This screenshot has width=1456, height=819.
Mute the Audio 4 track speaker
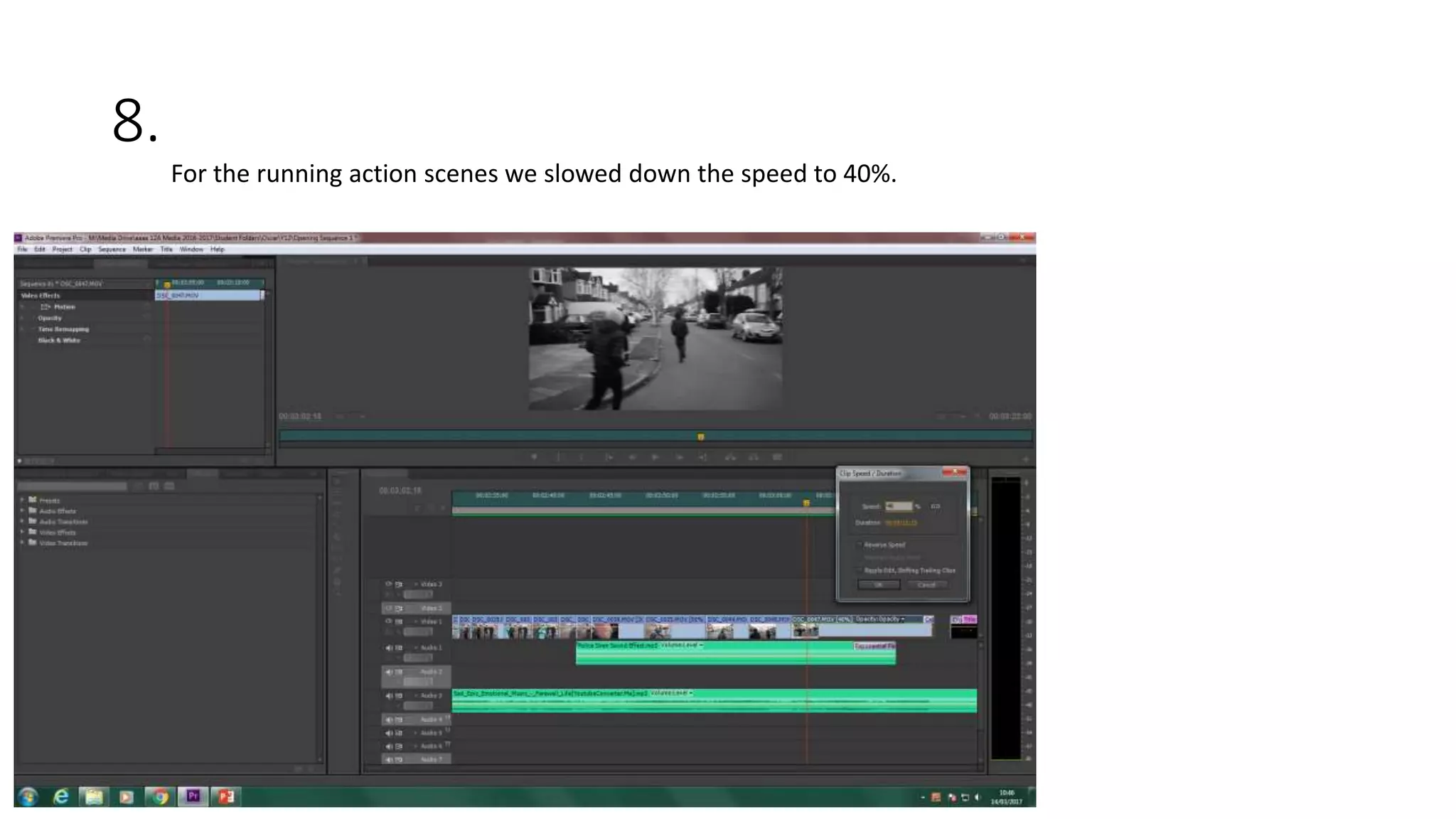click(x=388, y=719)
